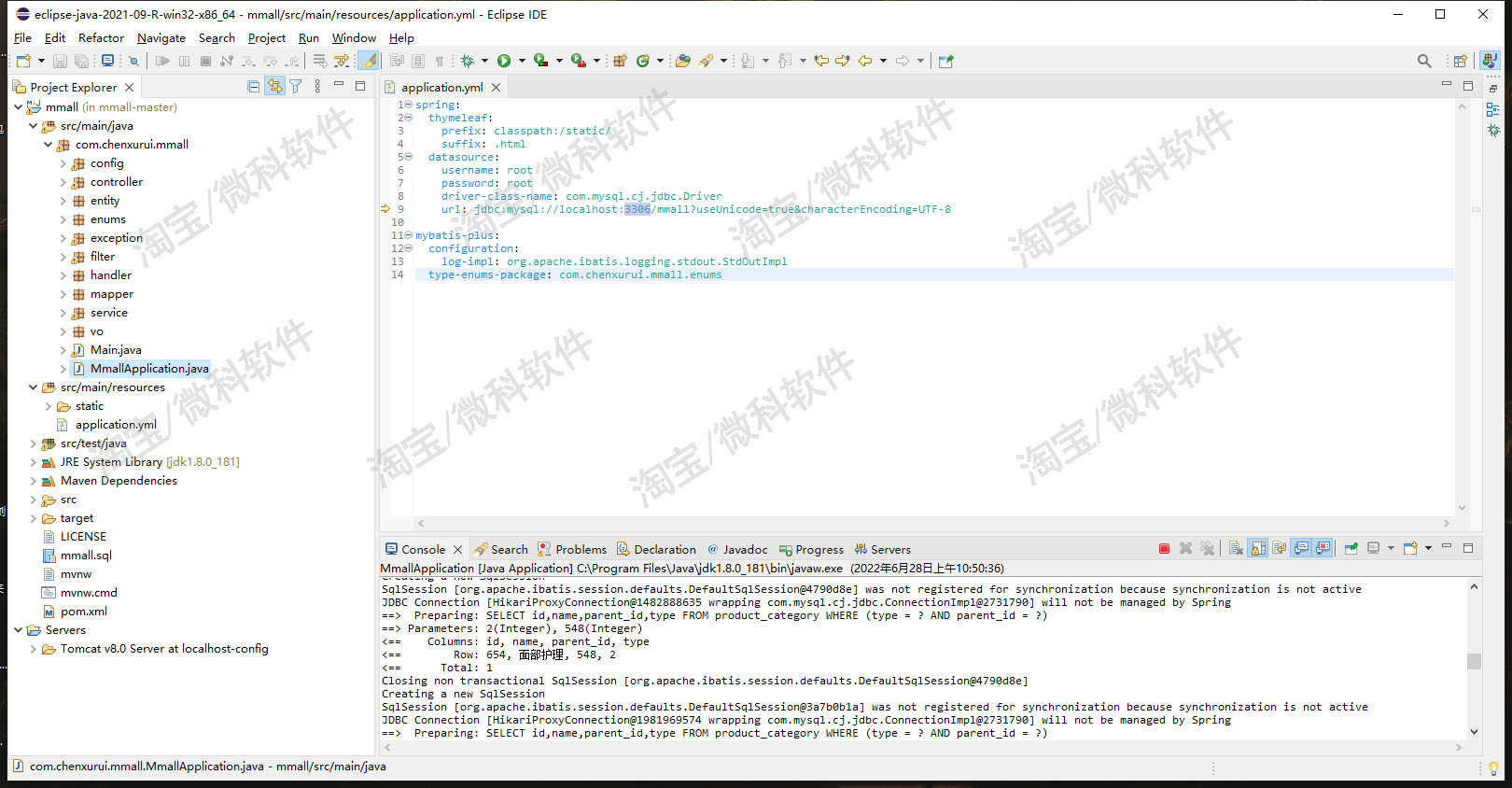Click Collapse All in Project Explorer
The image size is (1512, 788).
(253, 86)
